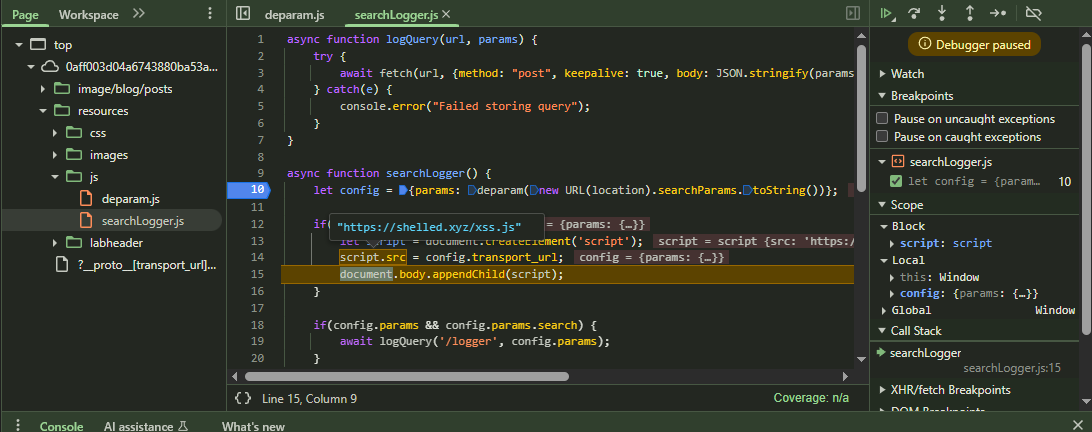
Task: Click the Coverage: n/a status
Action: pos(811,399)
